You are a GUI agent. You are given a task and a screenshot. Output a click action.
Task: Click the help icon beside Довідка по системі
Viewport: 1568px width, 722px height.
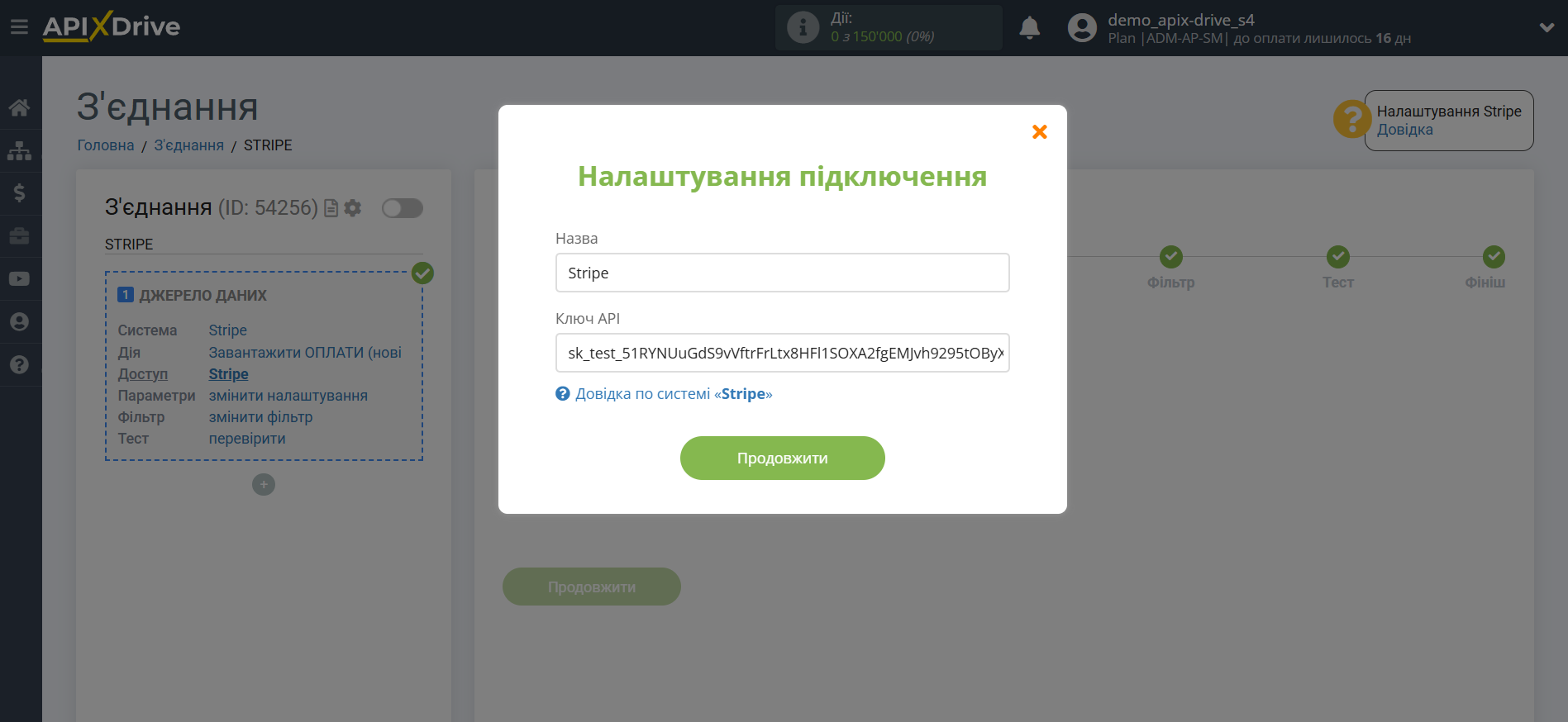(563, 394)
